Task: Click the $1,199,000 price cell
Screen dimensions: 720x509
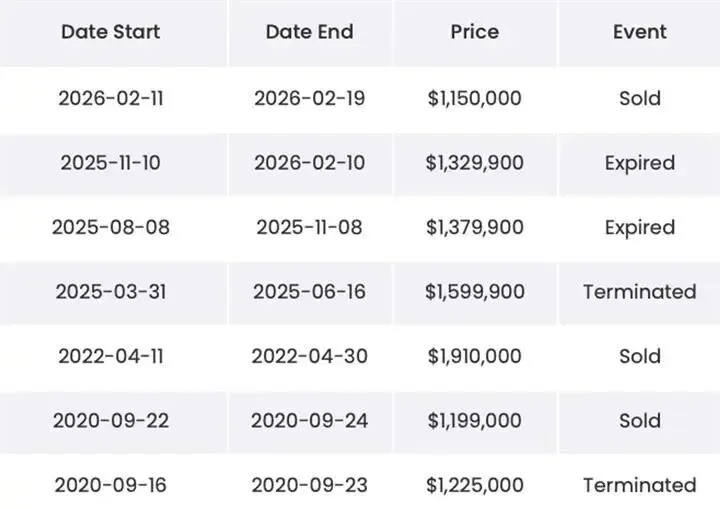Action: coord(474,421)
